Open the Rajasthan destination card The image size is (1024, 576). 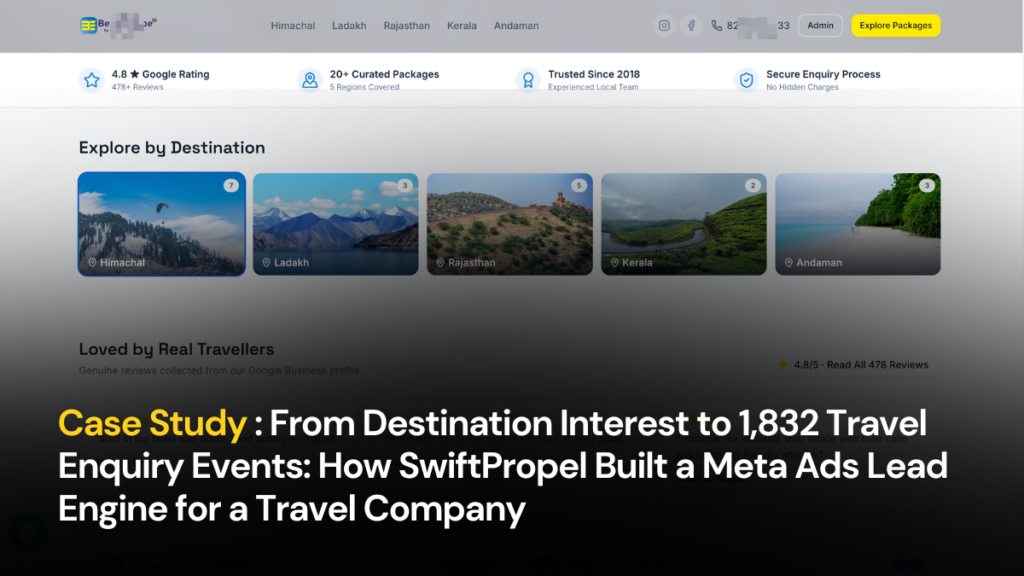click(510, 224)
